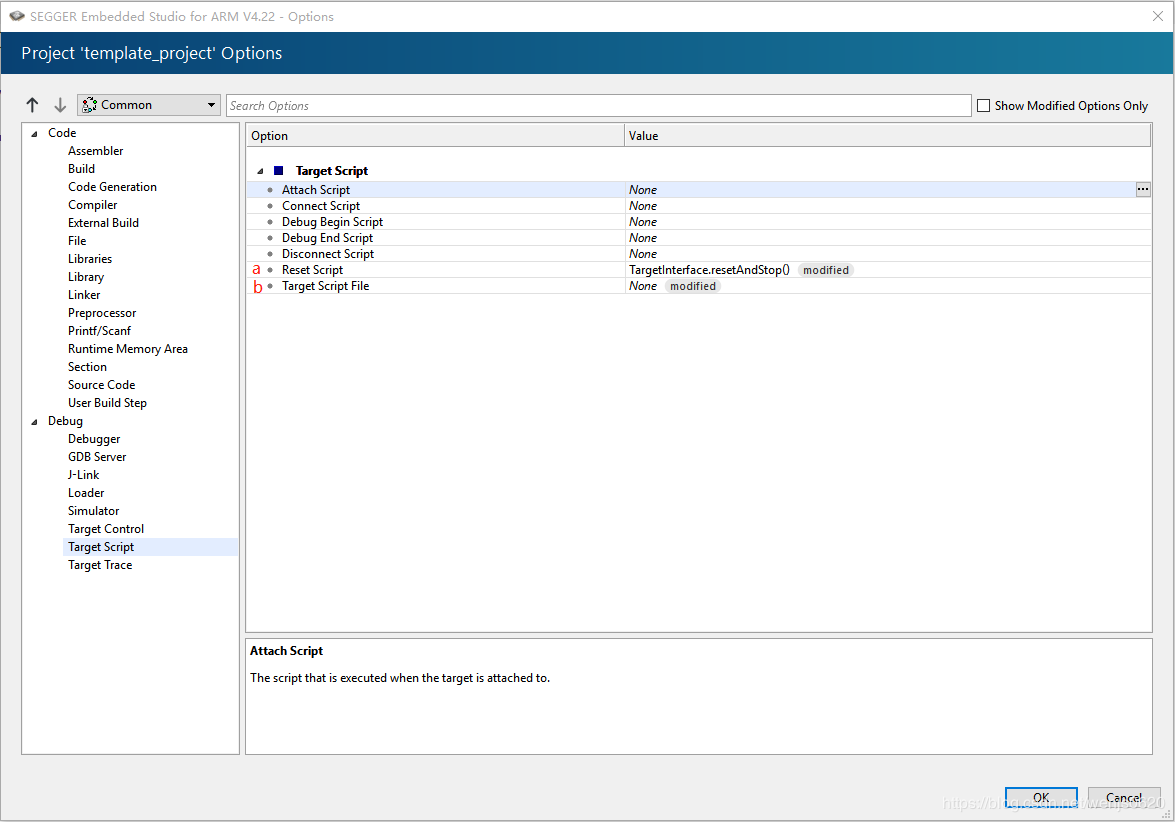
Task: Open the Linker options category
Action: point(84,295)
